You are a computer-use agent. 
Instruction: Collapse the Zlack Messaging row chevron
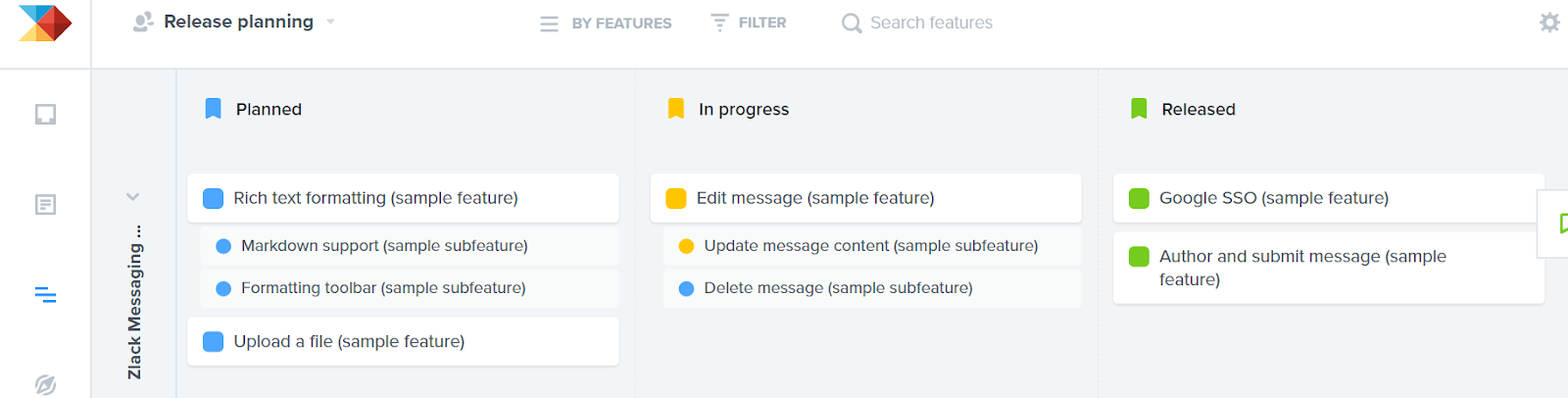pos(133,197)
